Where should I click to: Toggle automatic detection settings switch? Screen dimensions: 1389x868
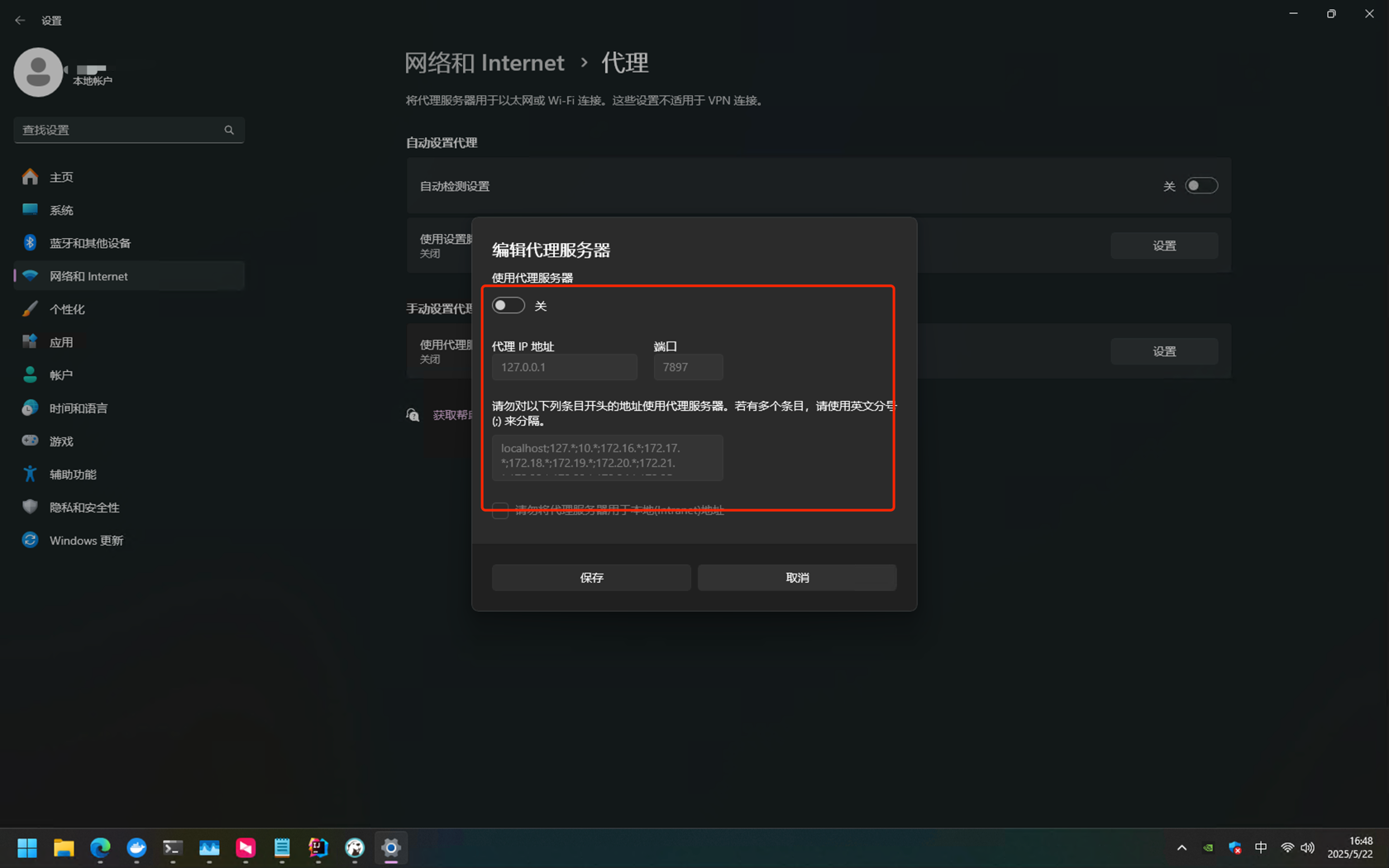click(1200, 186)
